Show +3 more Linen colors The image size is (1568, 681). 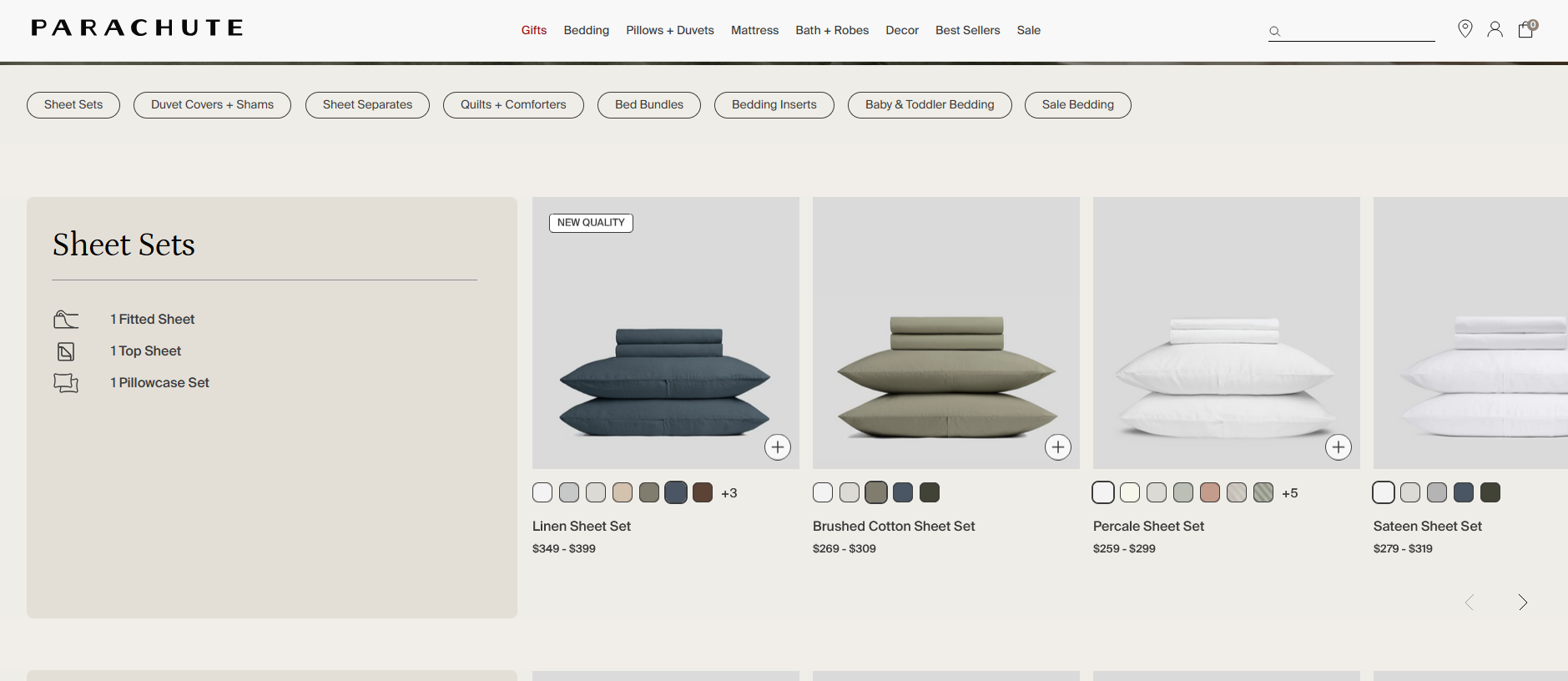click(729, 493)
